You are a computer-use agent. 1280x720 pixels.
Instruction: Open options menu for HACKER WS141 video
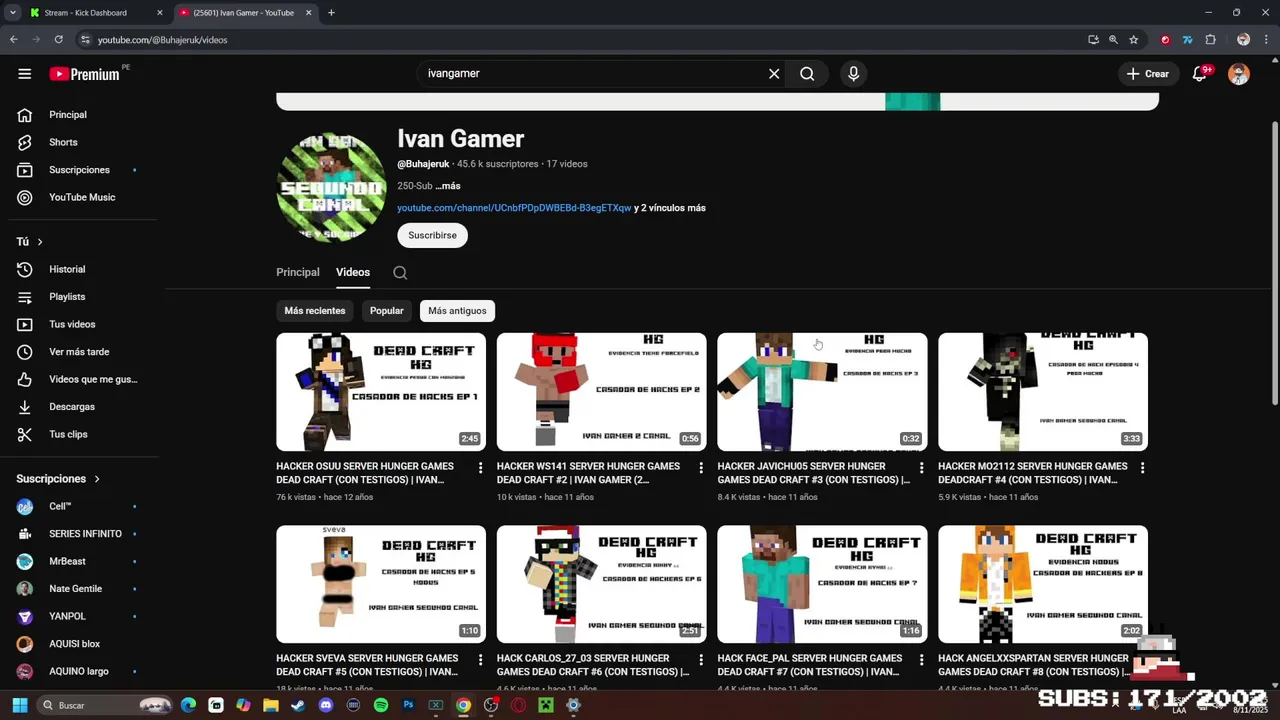point(701,467)
